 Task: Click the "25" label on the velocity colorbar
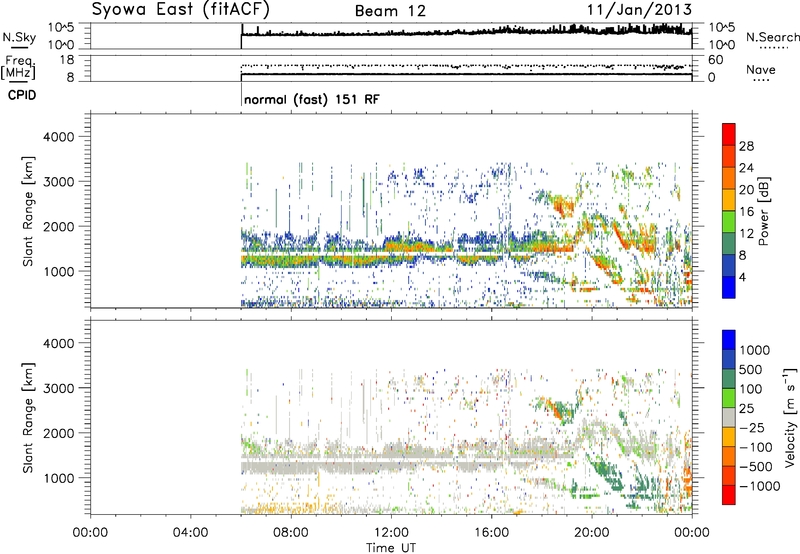click(x=746, y=408)
